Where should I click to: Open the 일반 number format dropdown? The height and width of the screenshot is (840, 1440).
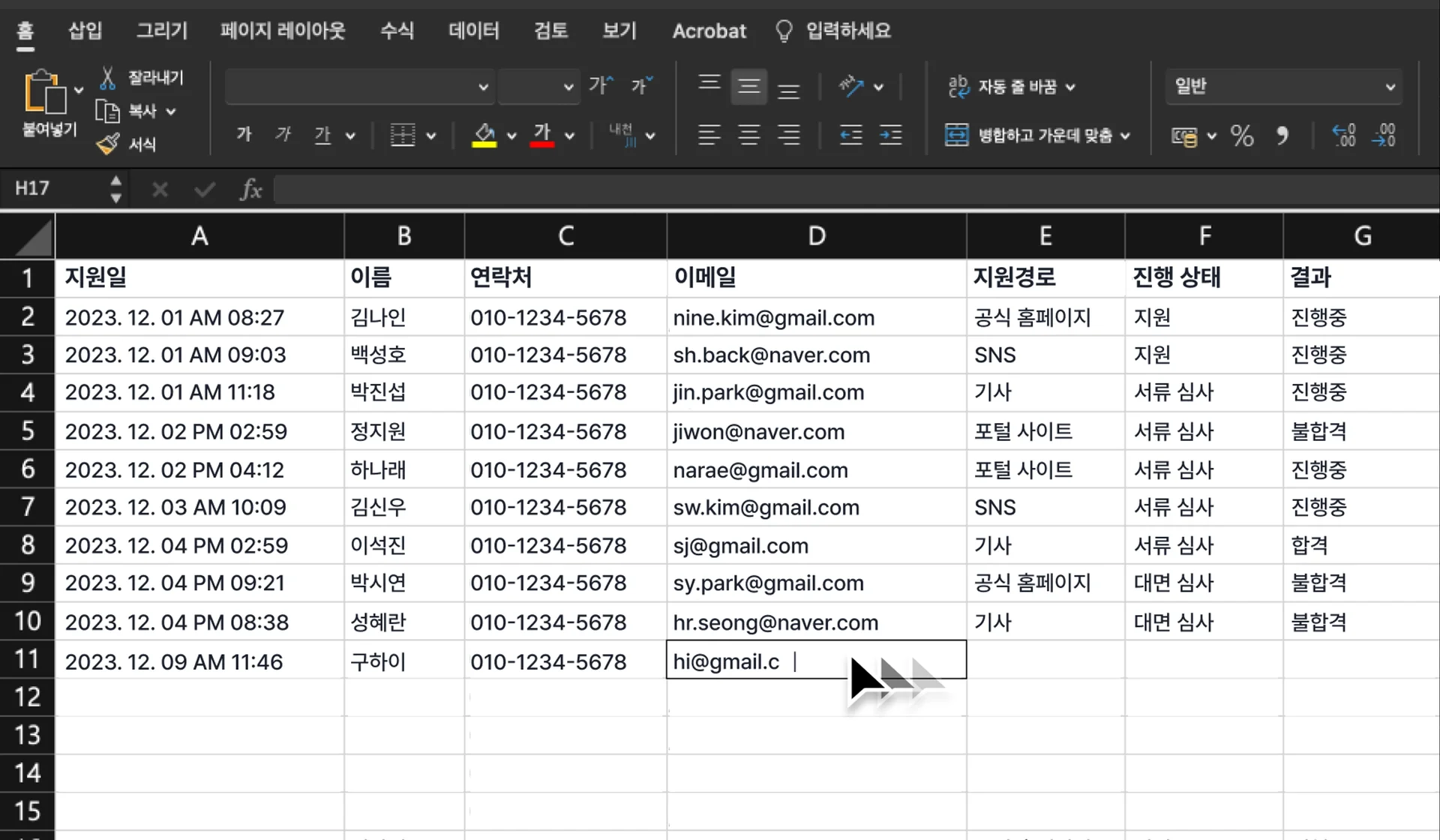click(1390, 86)
